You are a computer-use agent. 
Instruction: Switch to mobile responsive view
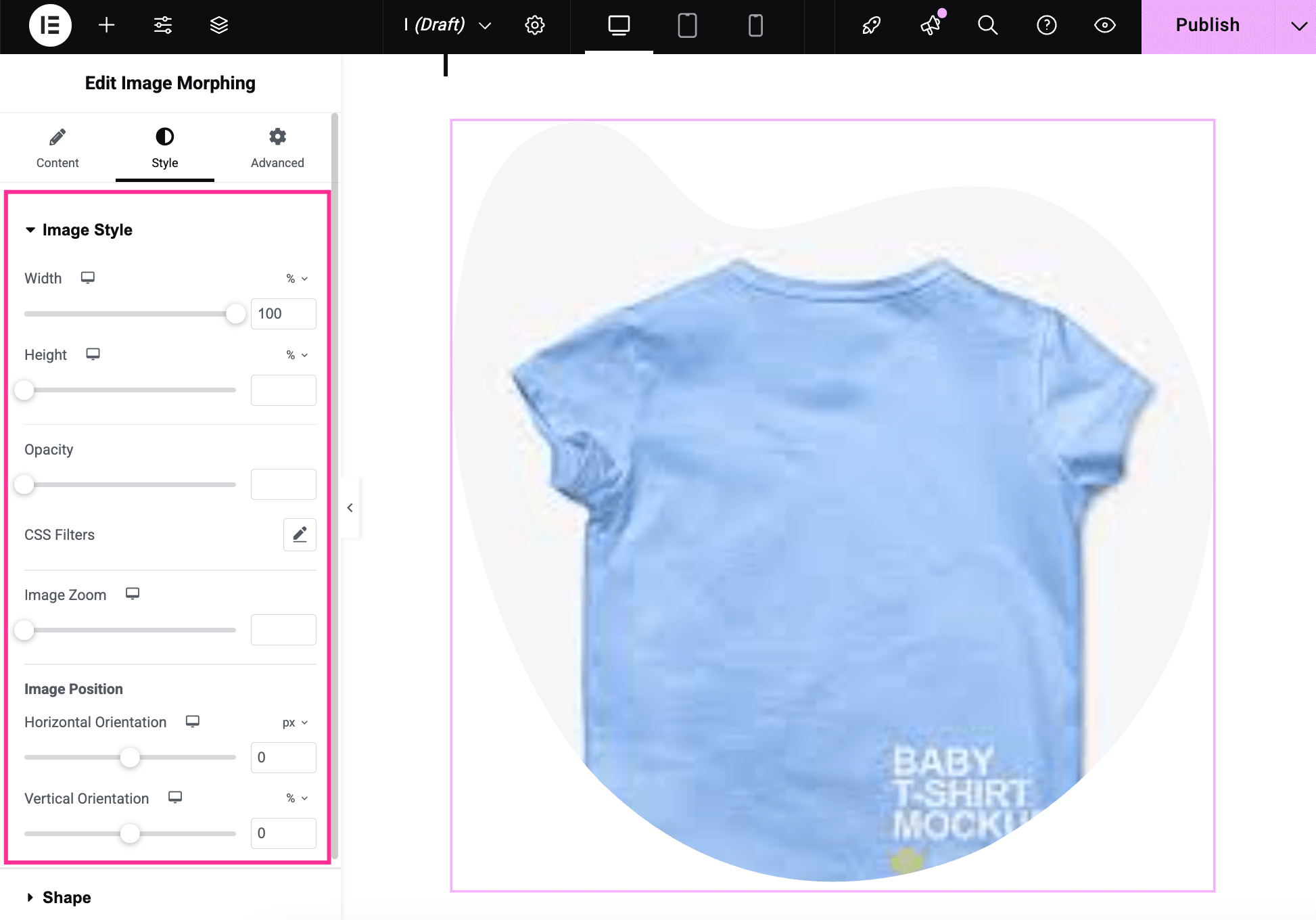click(x=755, y=26)
